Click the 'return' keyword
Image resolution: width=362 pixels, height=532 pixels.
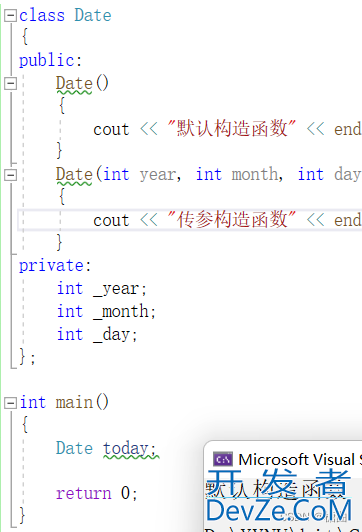point(83,493)
